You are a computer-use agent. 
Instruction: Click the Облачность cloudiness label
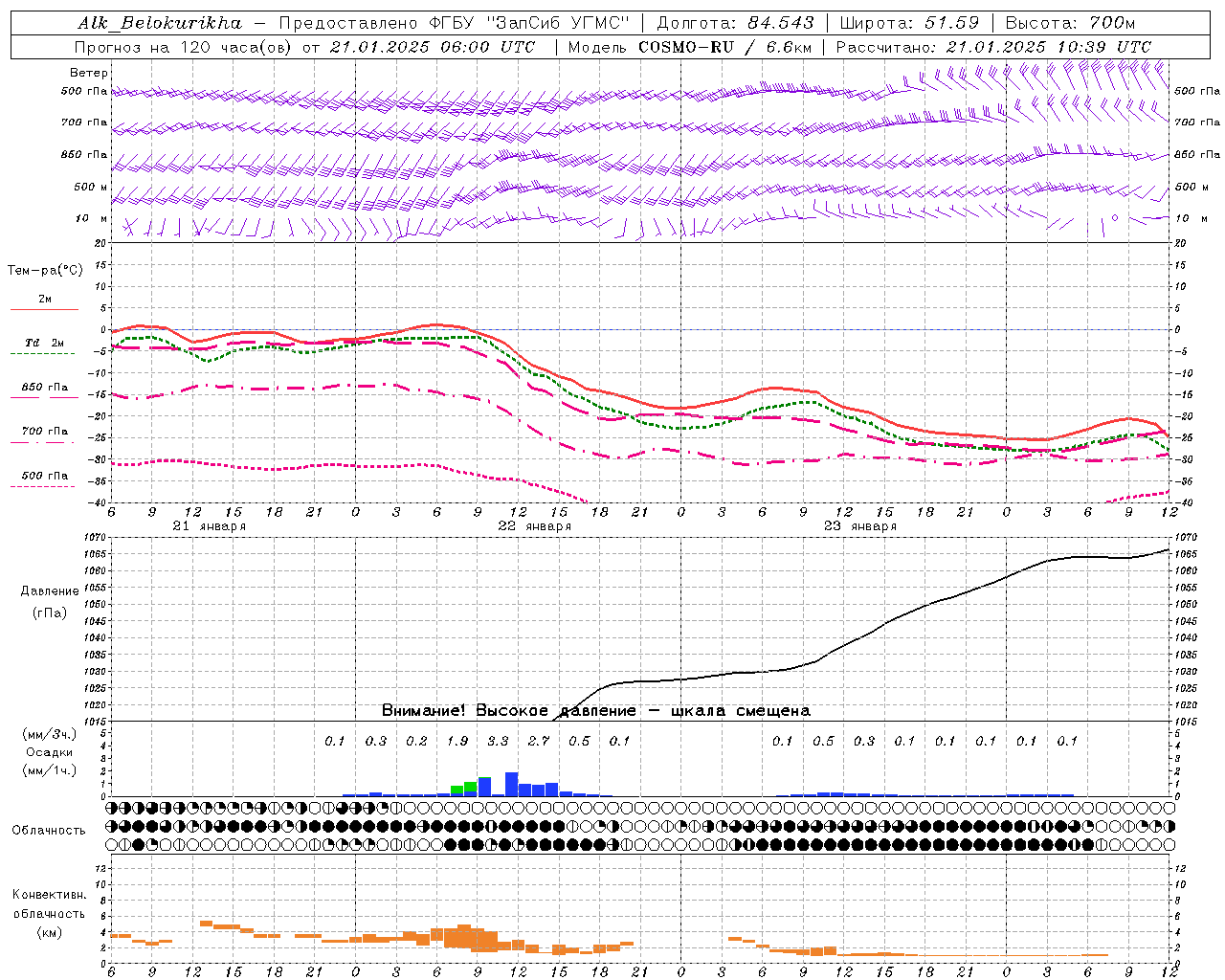tap(49, 830)
